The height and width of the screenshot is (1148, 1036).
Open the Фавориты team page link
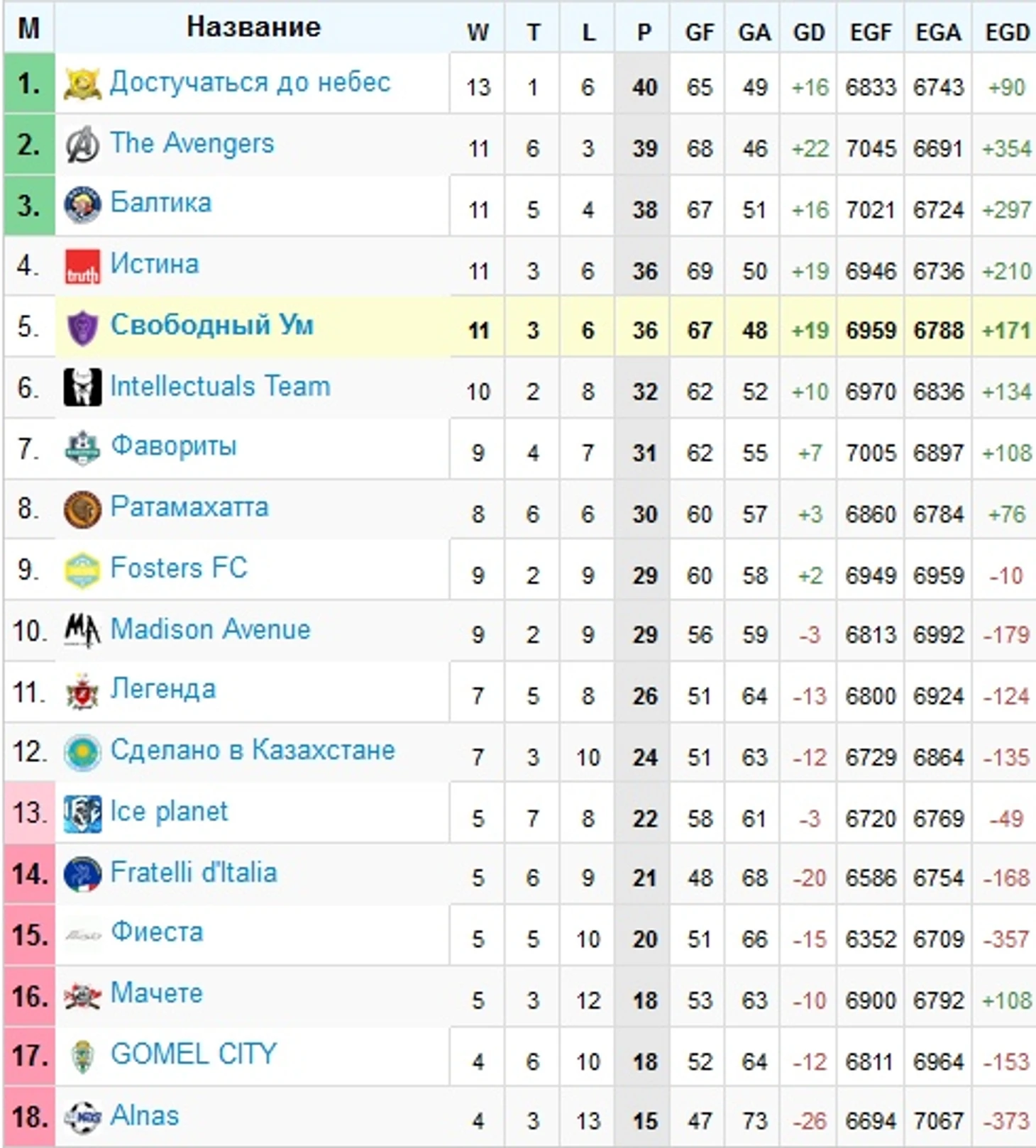point(174,446)
